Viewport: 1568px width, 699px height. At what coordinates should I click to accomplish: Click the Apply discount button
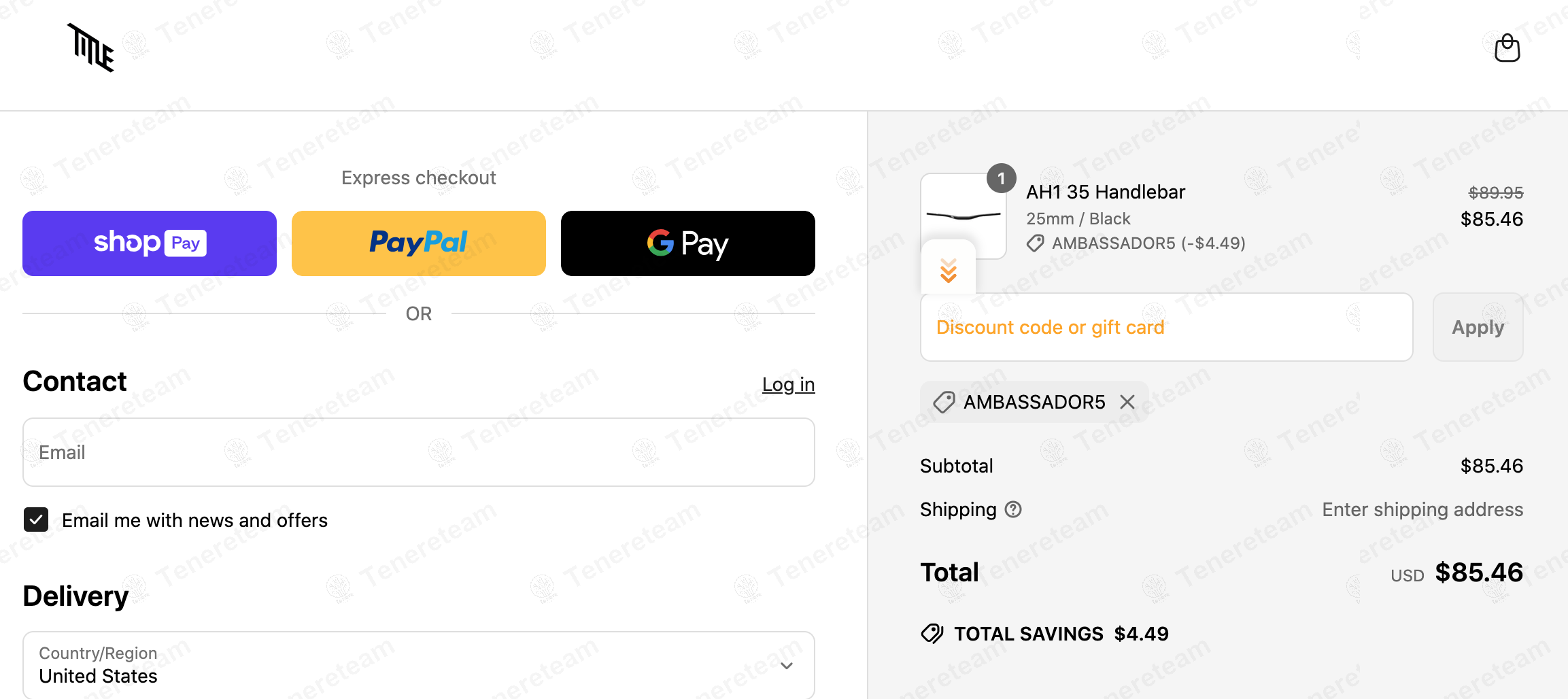1478,327
